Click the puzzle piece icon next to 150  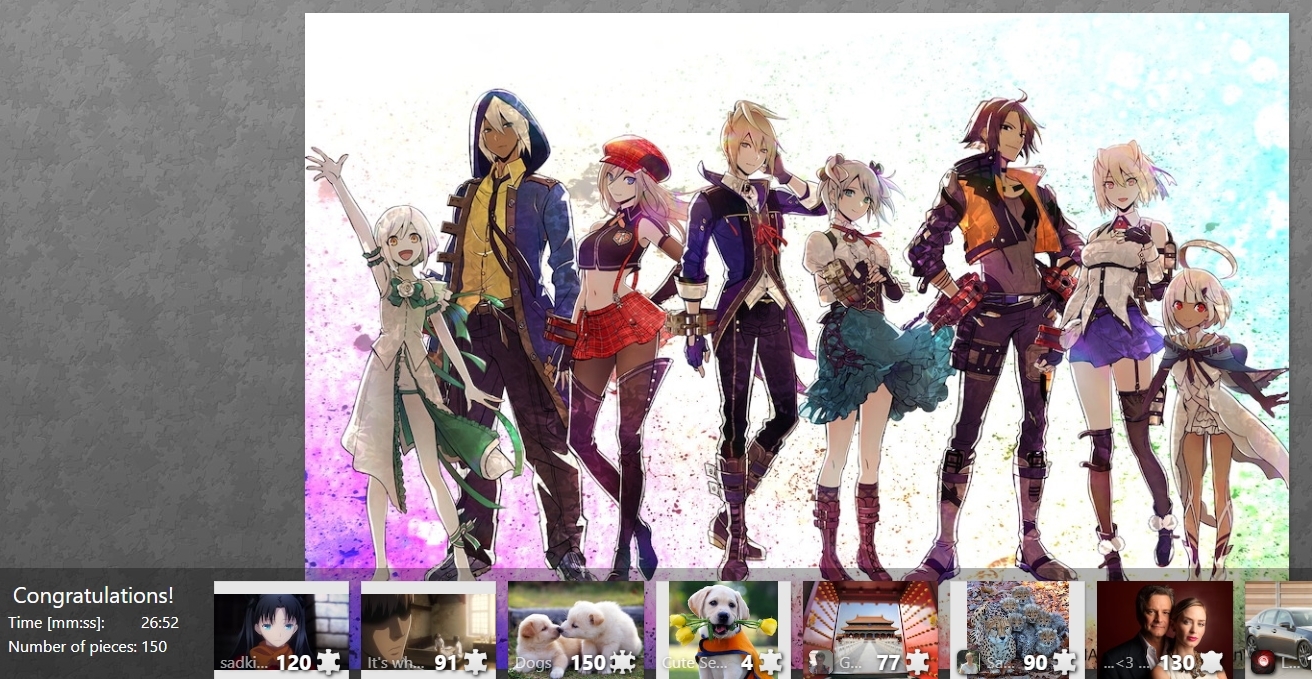pos(622,661)
